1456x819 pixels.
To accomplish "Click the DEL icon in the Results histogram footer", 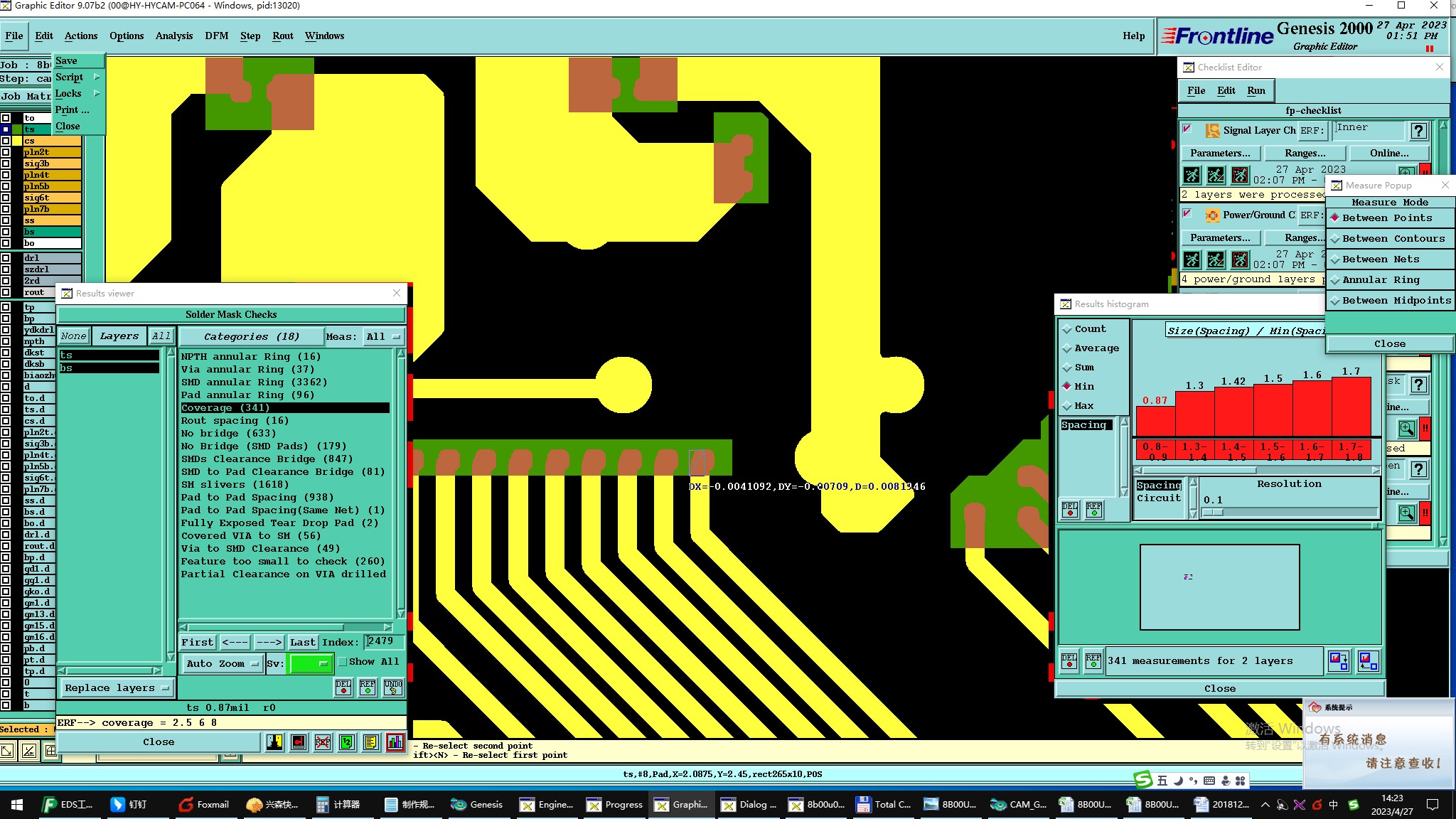I will [1069, 661].
